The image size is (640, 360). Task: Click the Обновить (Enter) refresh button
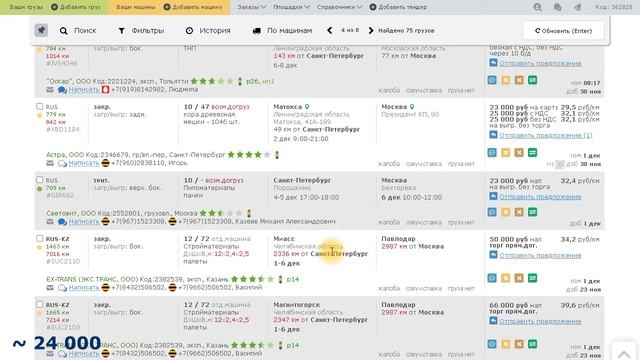[x=563, y=31]
